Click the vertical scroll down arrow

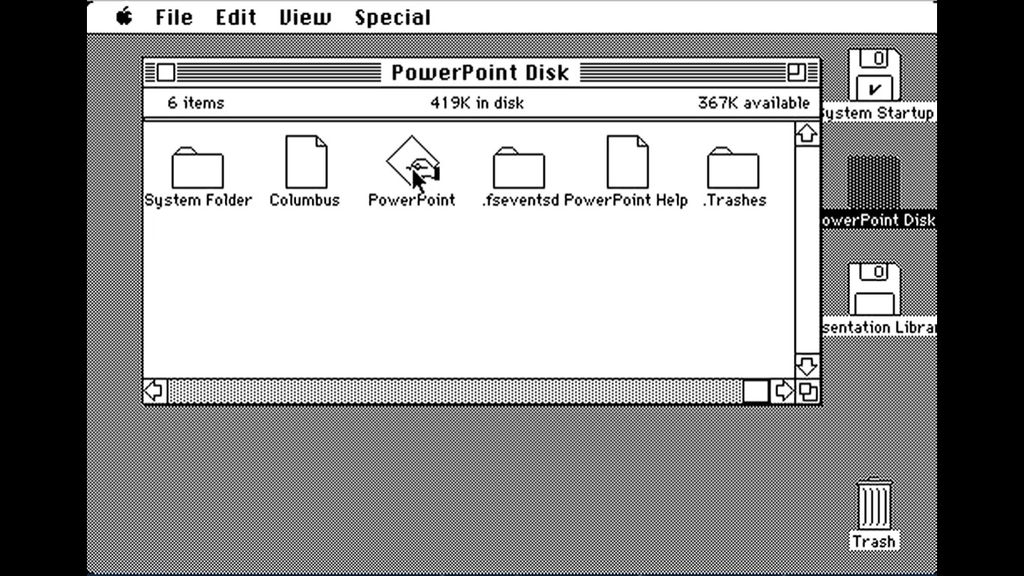point(807,366)
